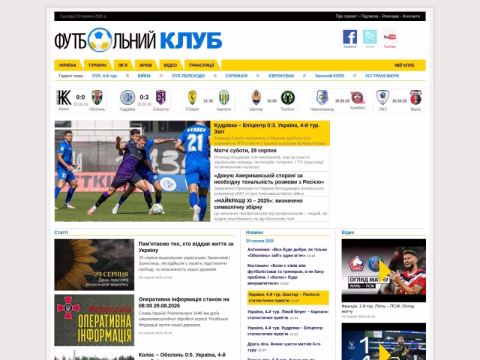The image size is (480, 360).
Task: Click the Полісся club crest
Action: coord(288,98)
